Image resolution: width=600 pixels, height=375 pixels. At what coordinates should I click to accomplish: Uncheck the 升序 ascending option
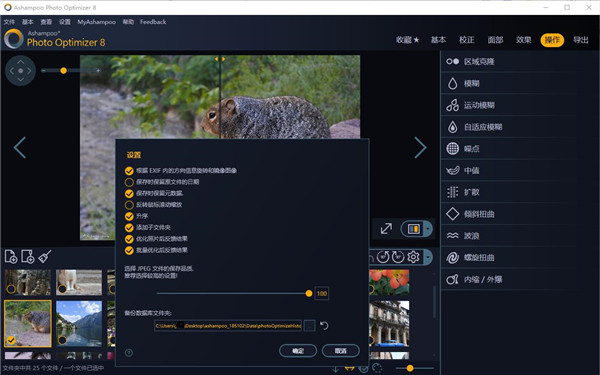pyautogui.click(x=129, y=216)
